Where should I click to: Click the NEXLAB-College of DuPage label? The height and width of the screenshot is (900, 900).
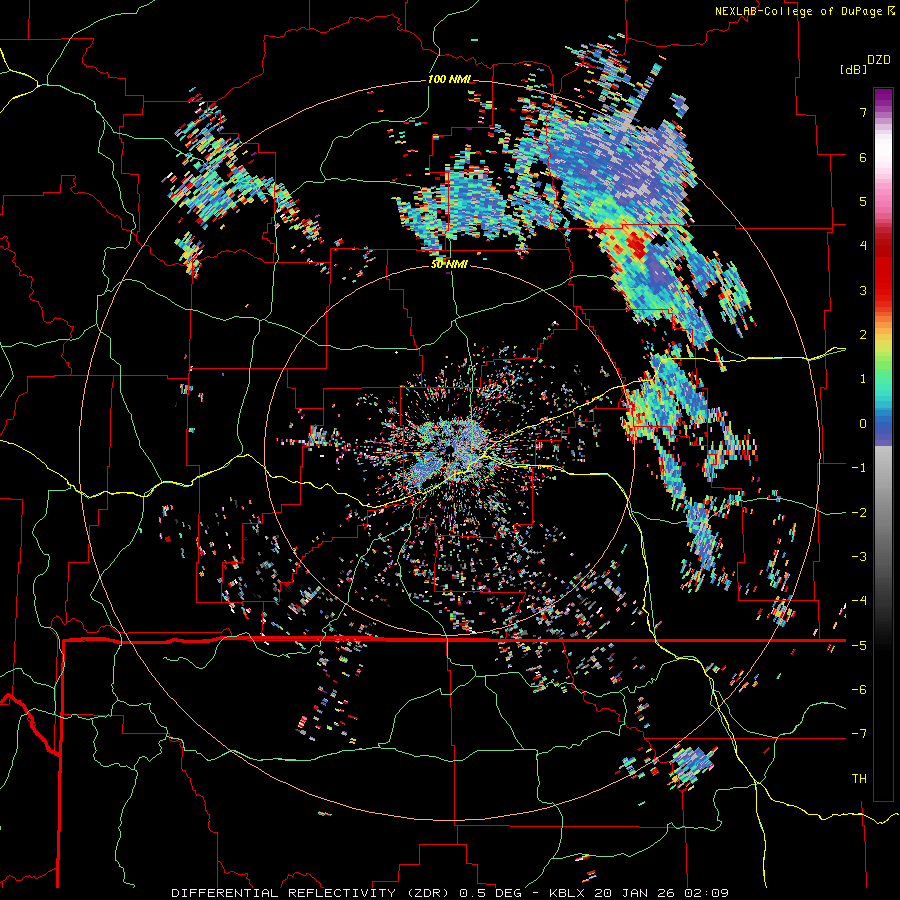coord(799,11)
